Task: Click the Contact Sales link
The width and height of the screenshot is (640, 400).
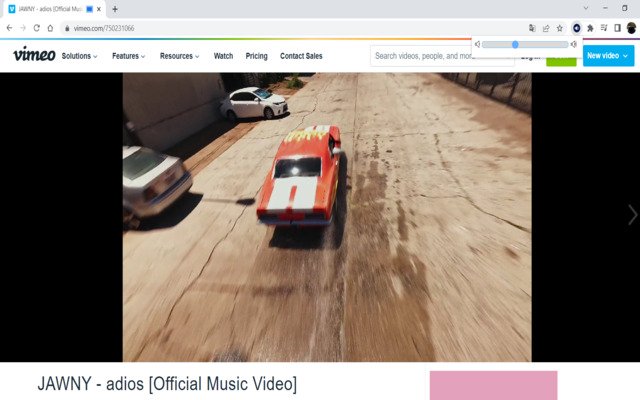Action: coord(301,56)
